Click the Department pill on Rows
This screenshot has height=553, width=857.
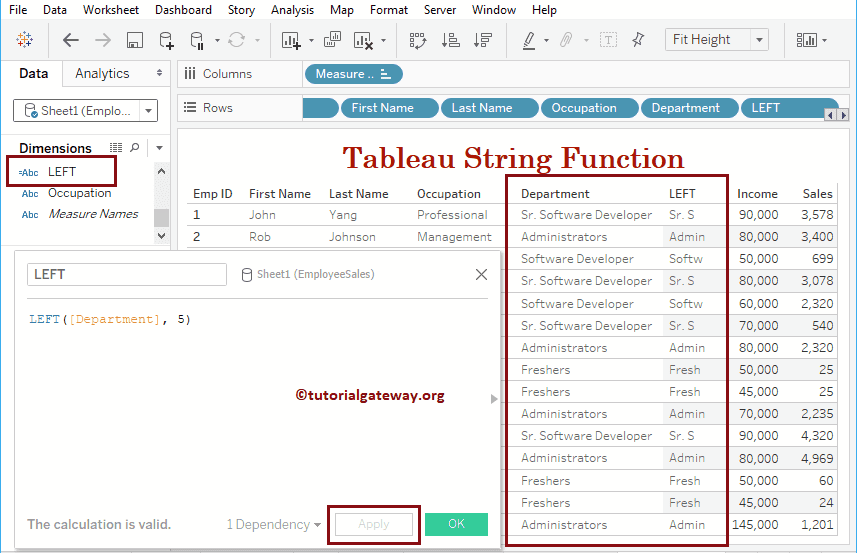(690, 108)
